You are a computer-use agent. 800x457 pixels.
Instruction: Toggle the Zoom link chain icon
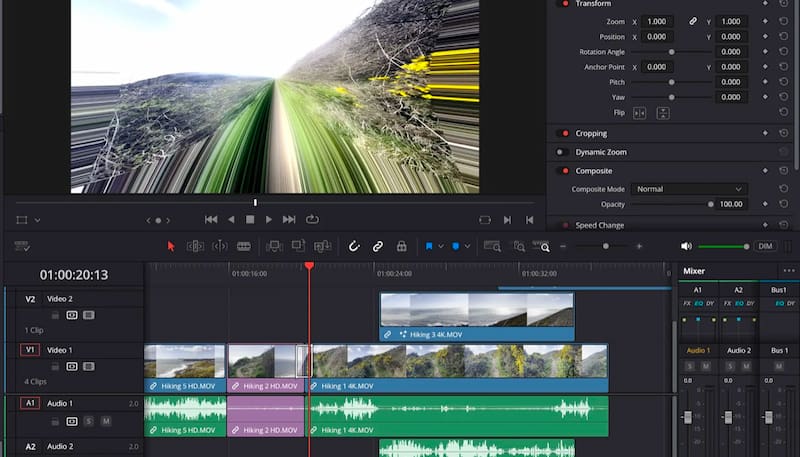(693, 21)
